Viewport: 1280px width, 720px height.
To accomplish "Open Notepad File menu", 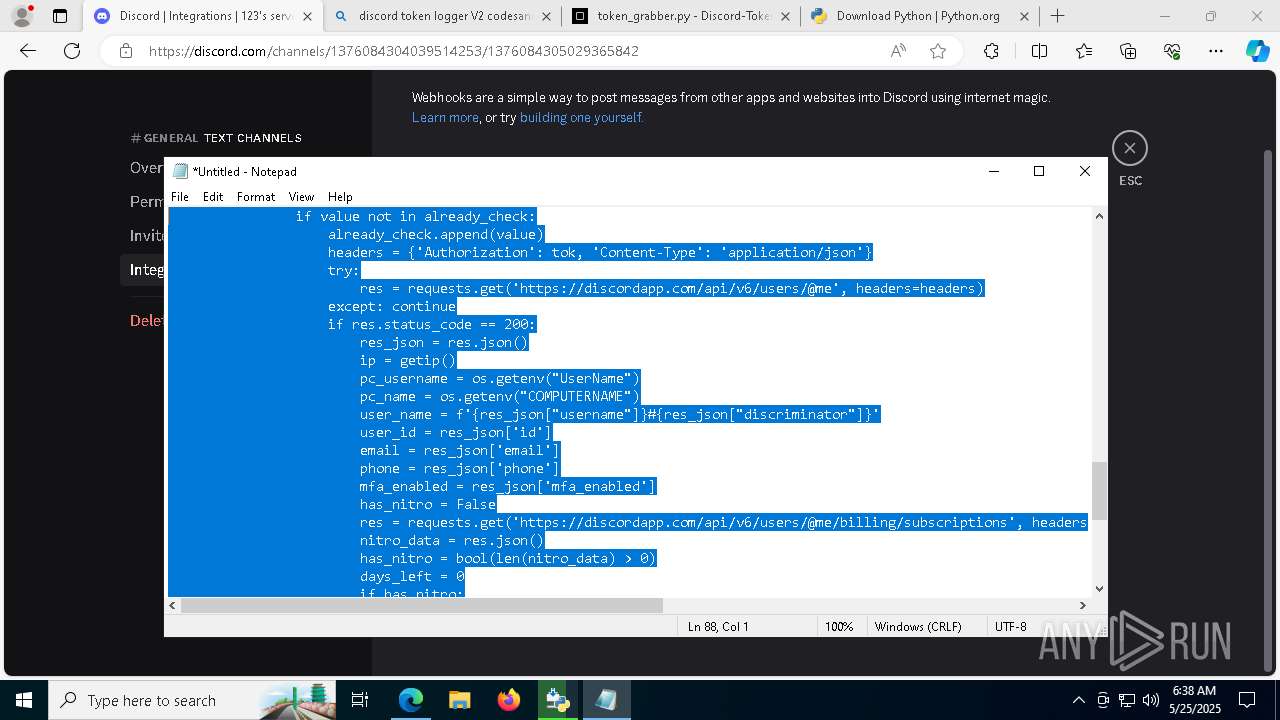I will 180,197.
